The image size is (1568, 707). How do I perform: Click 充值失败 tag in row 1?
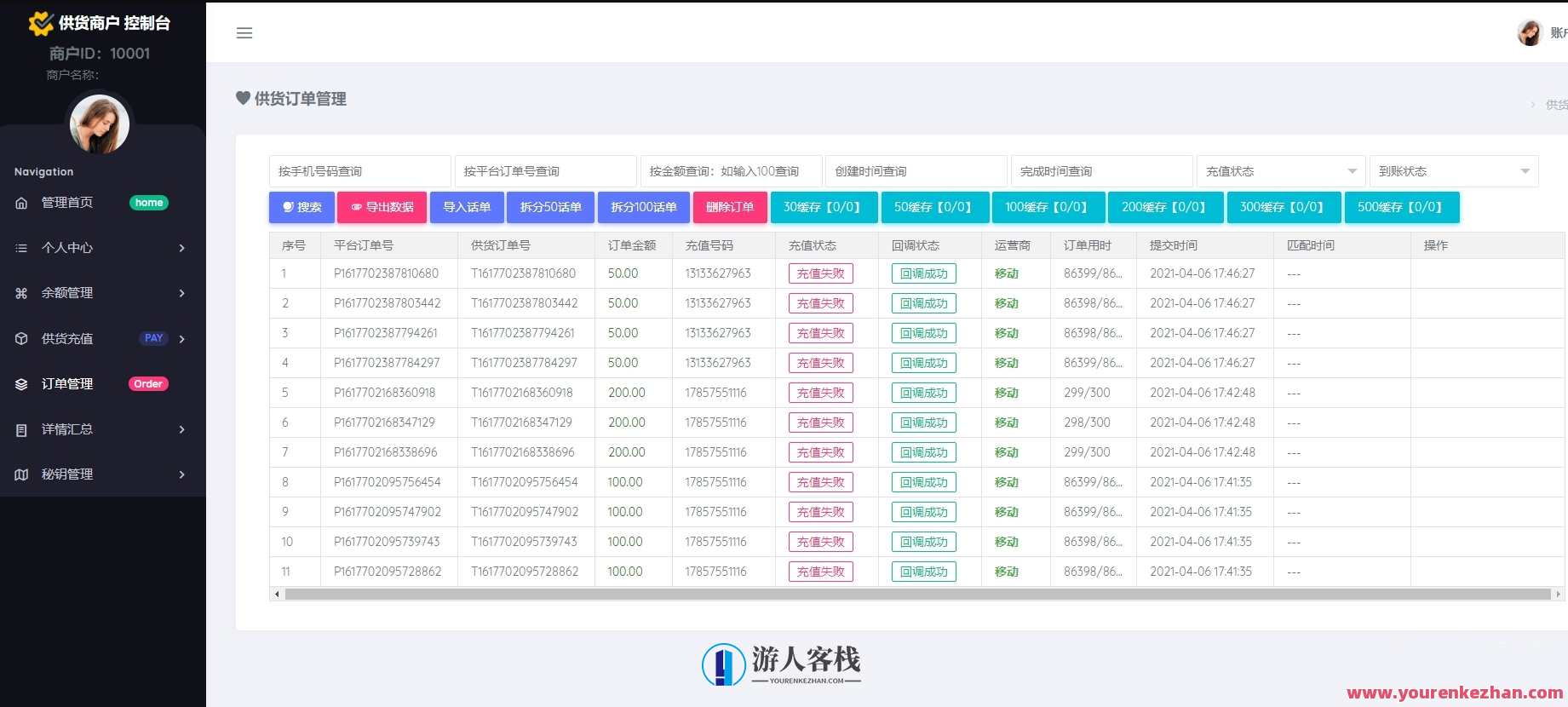(821, 273)
